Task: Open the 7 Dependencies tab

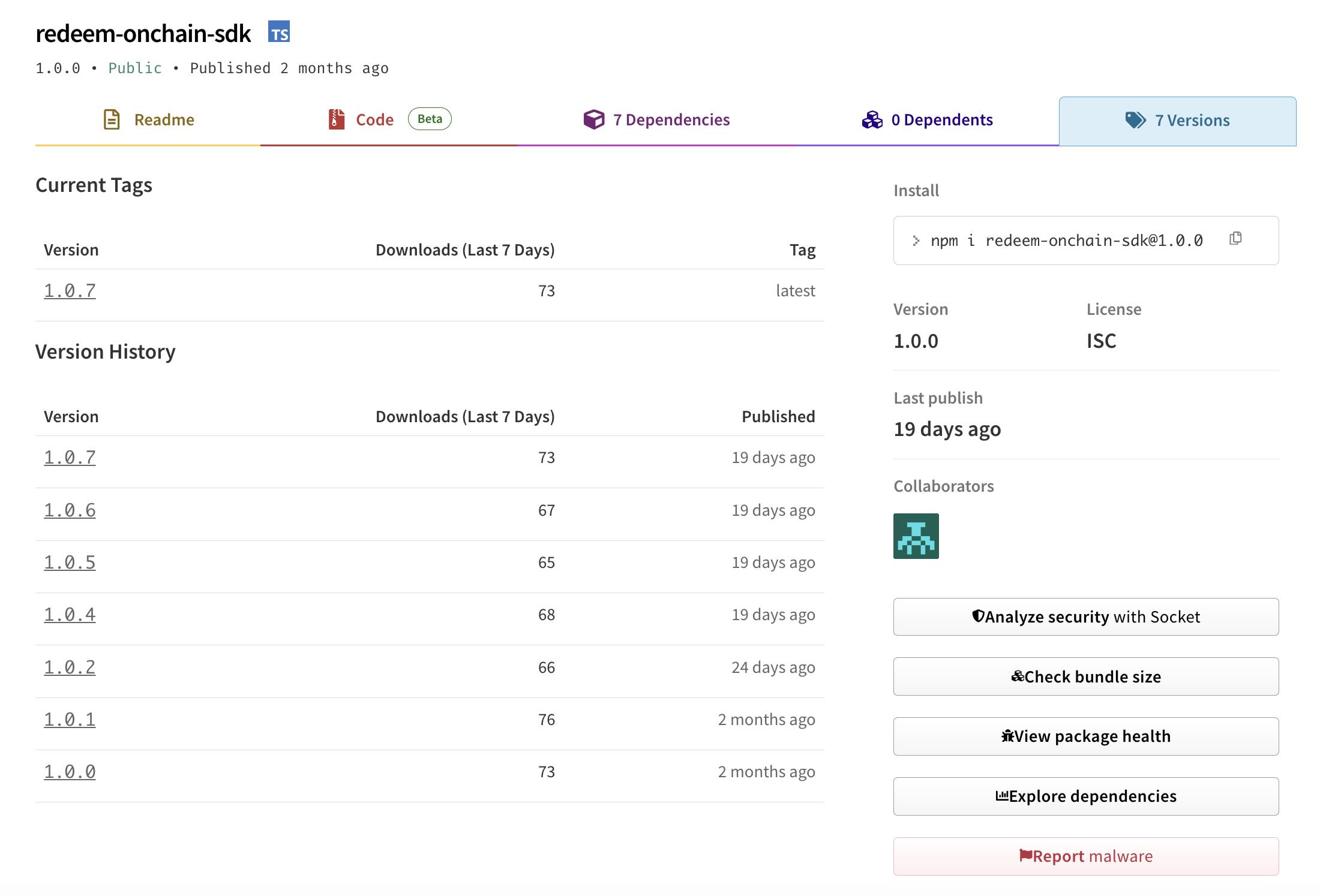Action: click(x=656, y=120)
